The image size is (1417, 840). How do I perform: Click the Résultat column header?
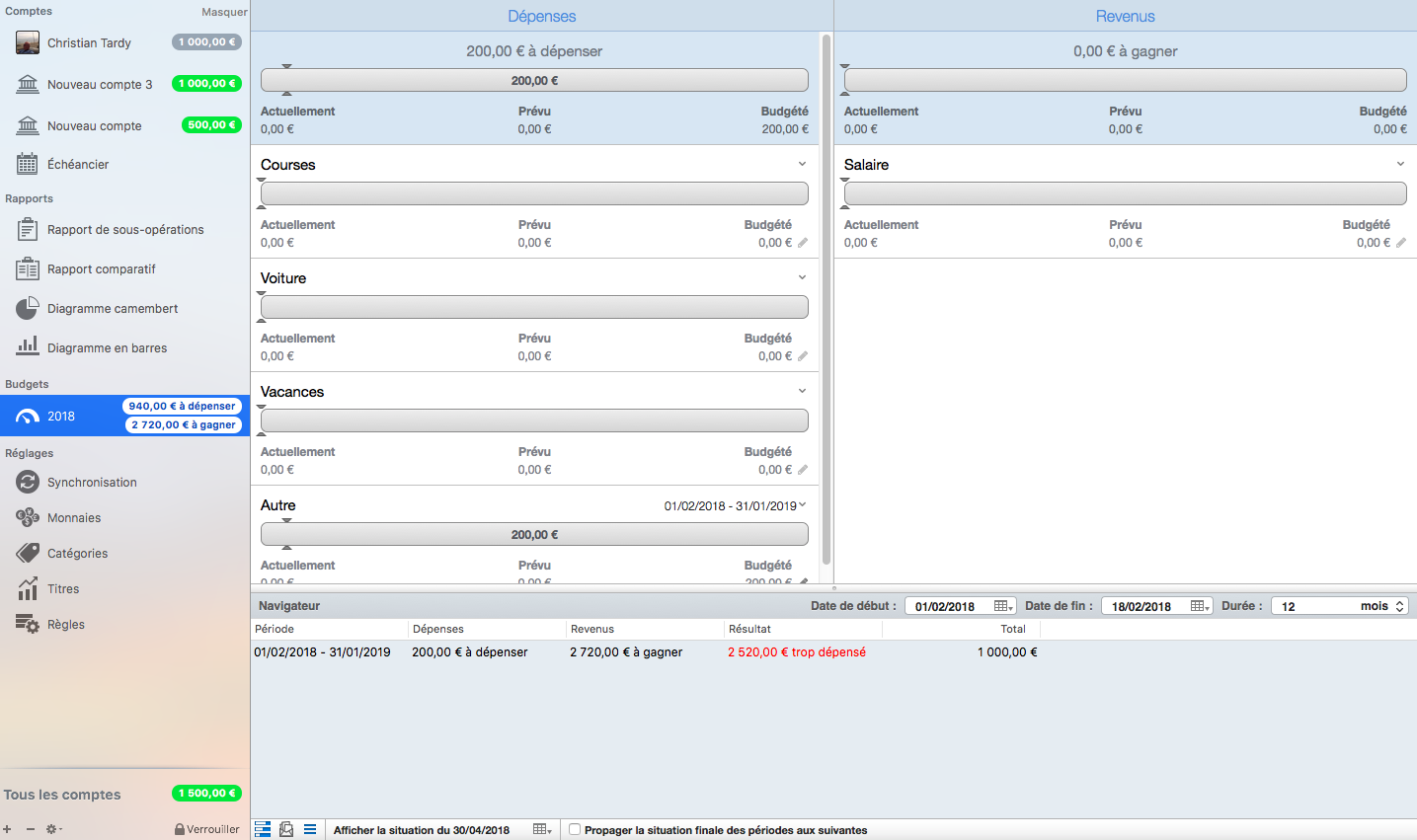(x=803, y=629)
